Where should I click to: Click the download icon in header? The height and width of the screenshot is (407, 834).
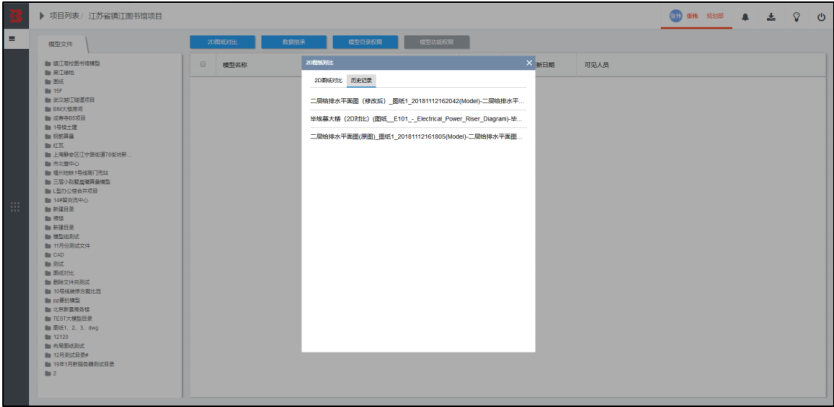coord(771,17)
